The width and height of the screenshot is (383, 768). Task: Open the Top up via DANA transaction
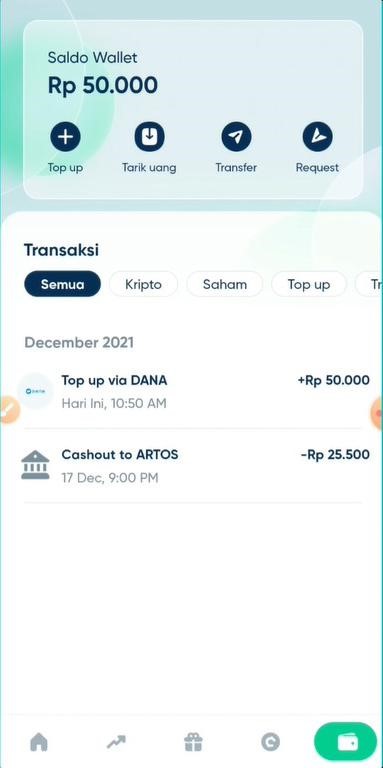[193, 391]
